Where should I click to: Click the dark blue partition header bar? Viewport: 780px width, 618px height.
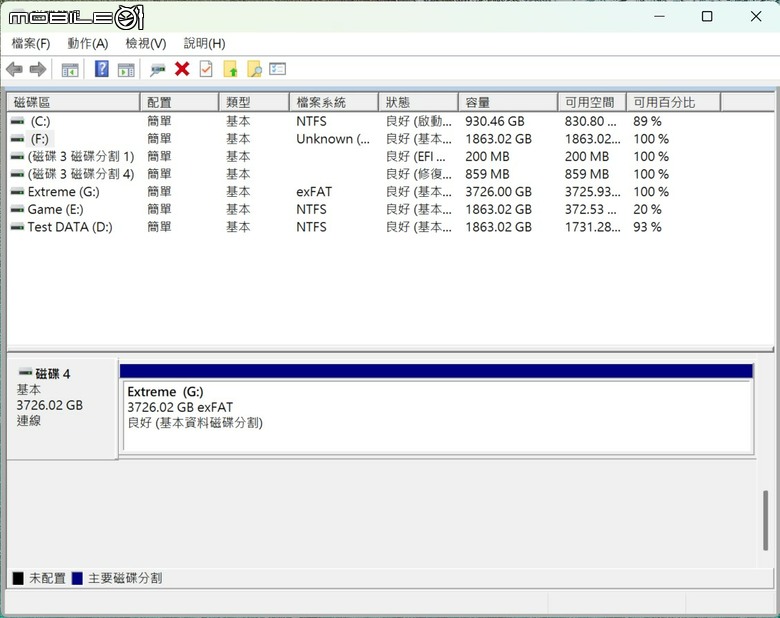pos(436,371)
